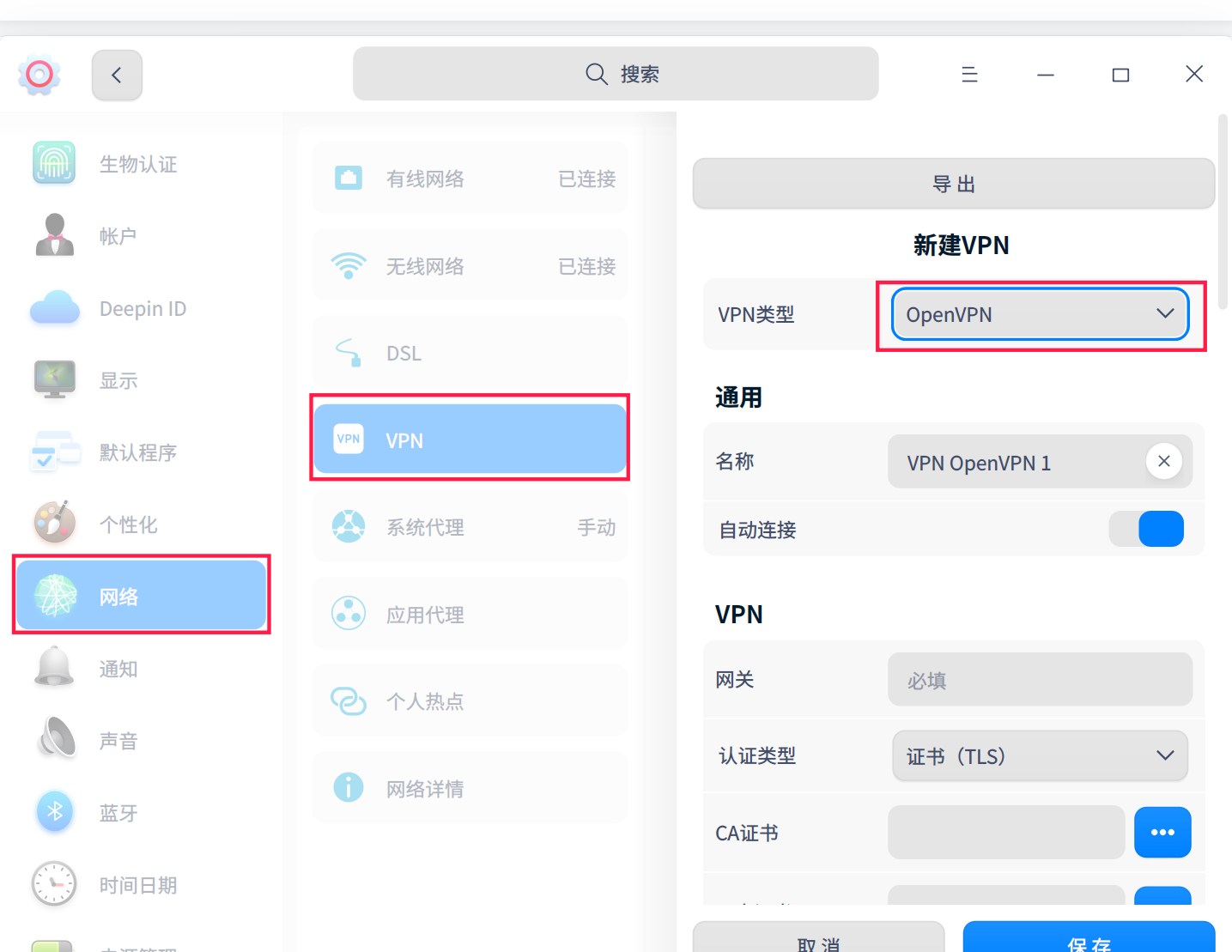Open 系统代理 page

[x=470, y=526]
